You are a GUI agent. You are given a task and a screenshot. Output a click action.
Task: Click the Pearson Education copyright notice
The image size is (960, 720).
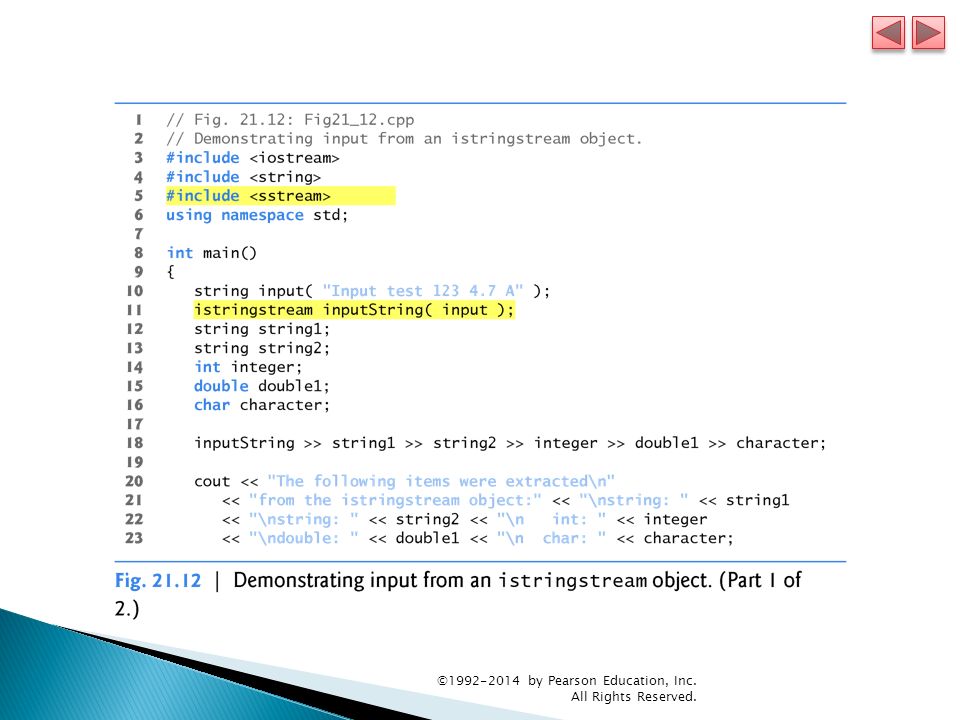[567, 680]
